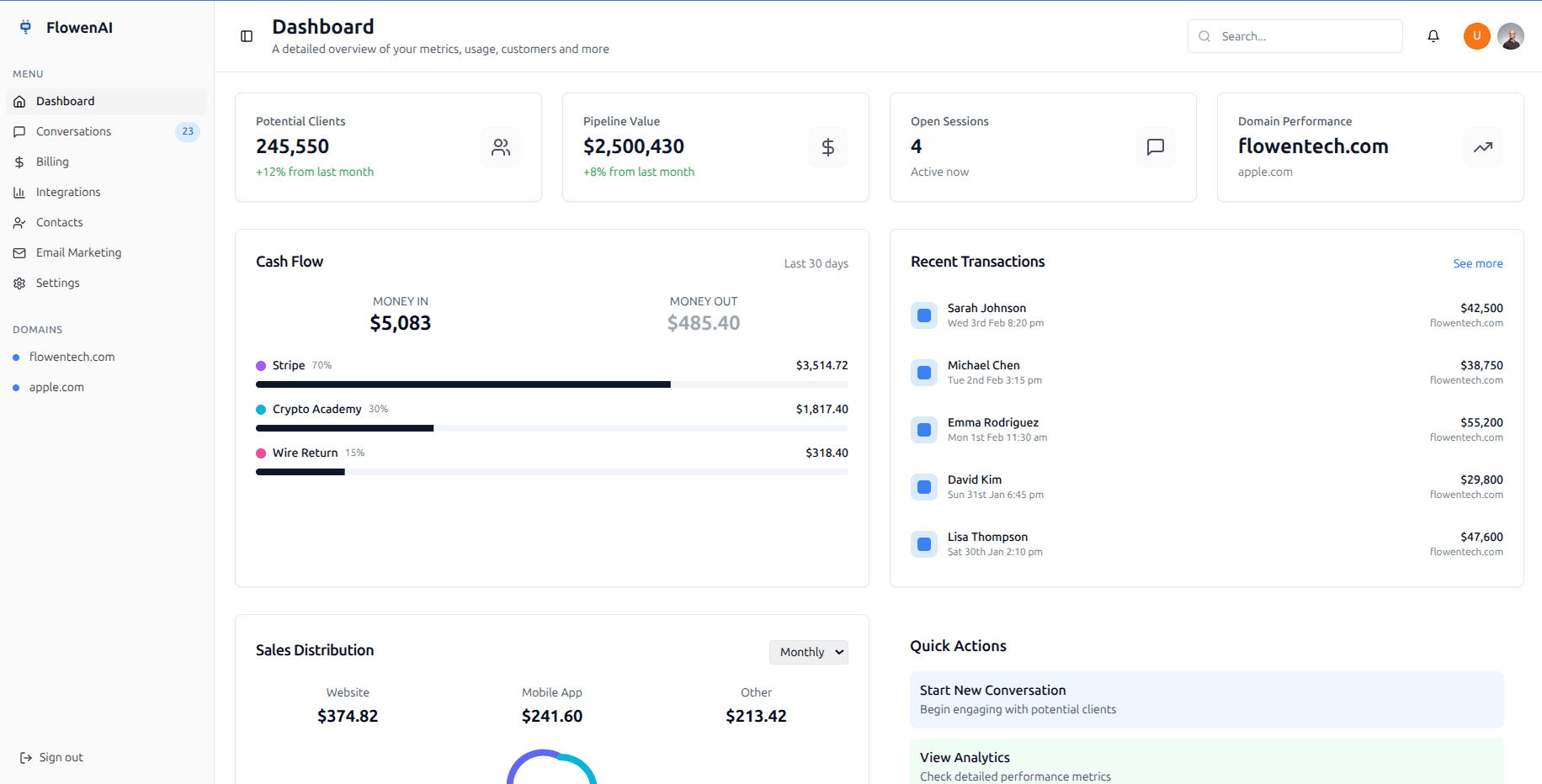Go to the Billing menu item
The image size is (1542, 784).
(52, 162)
